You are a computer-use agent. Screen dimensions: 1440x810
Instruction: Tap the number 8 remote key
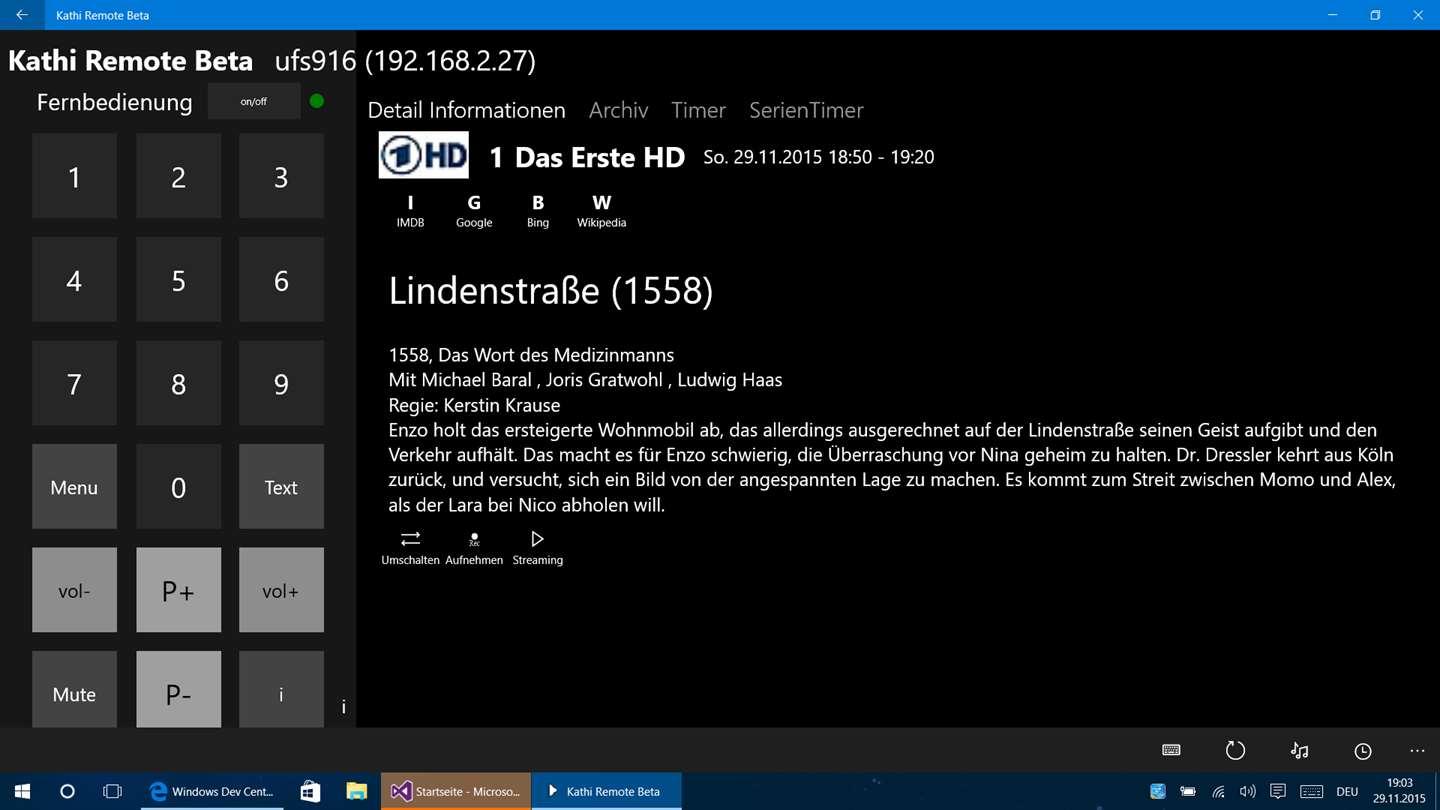pos(178,383)
